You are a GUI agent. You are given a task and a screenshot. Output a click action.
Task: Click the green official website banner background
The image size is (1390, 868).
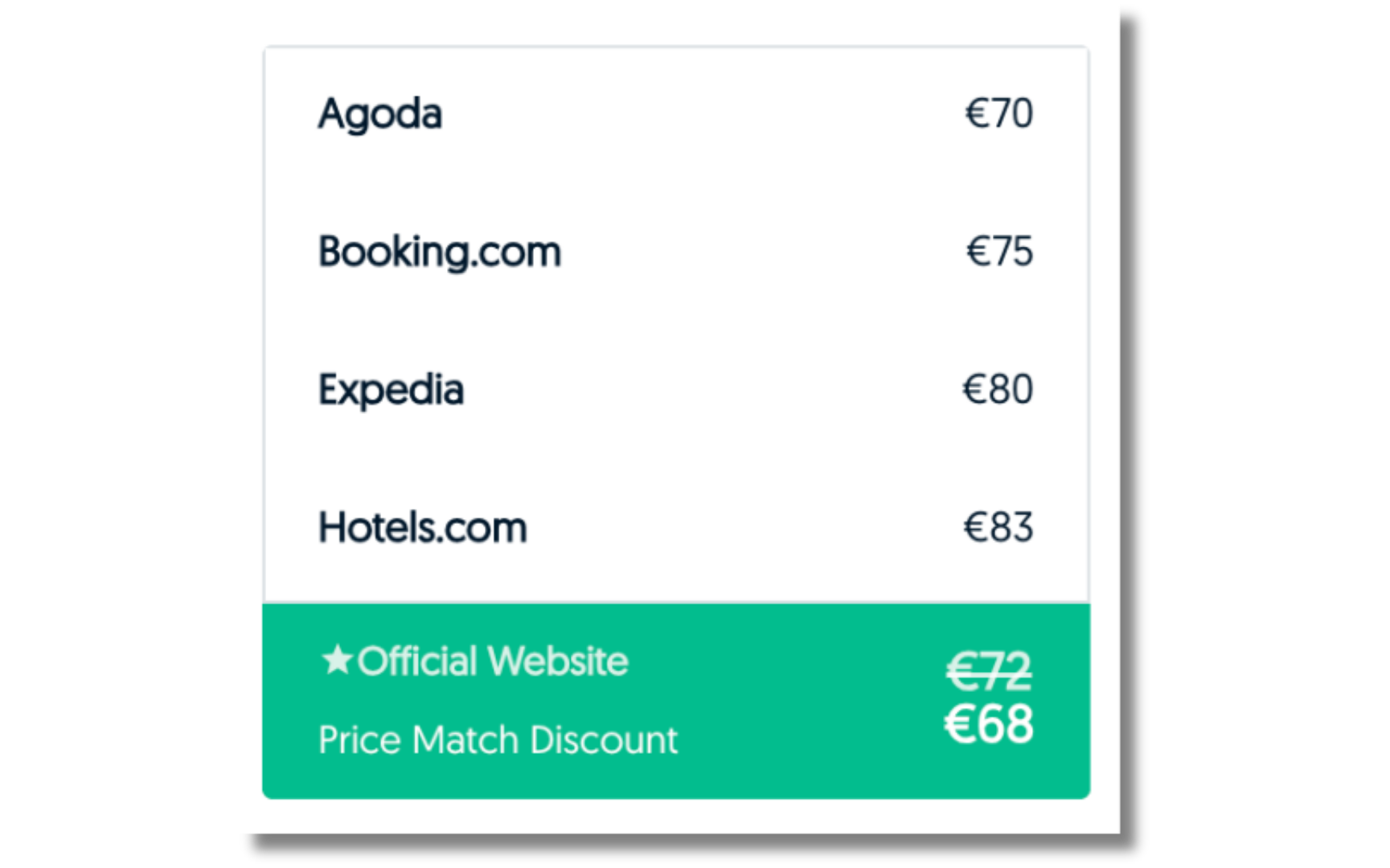pos(804,701)
